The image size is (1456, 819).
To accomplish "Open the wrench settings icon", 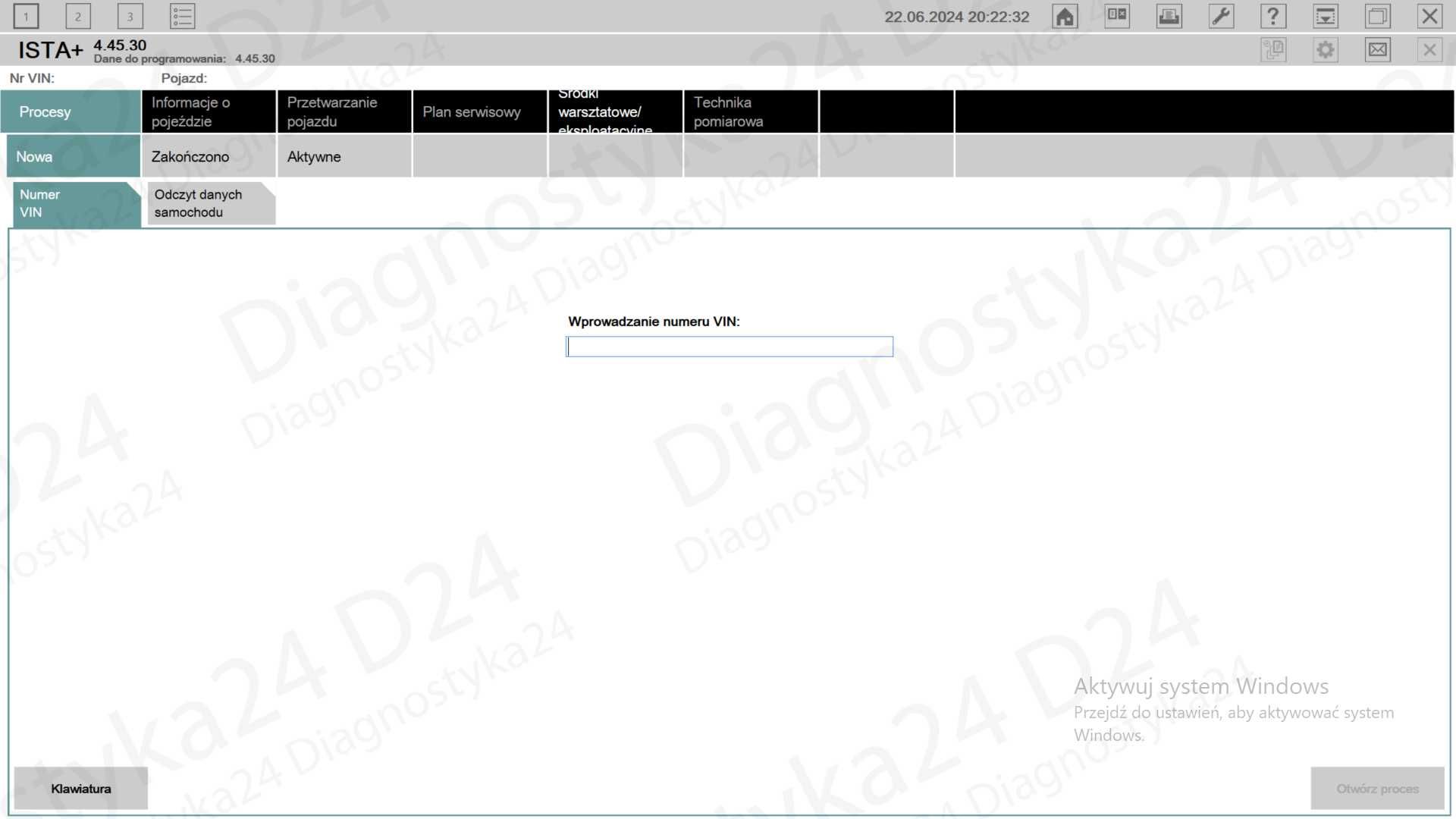I will 1221,16.
